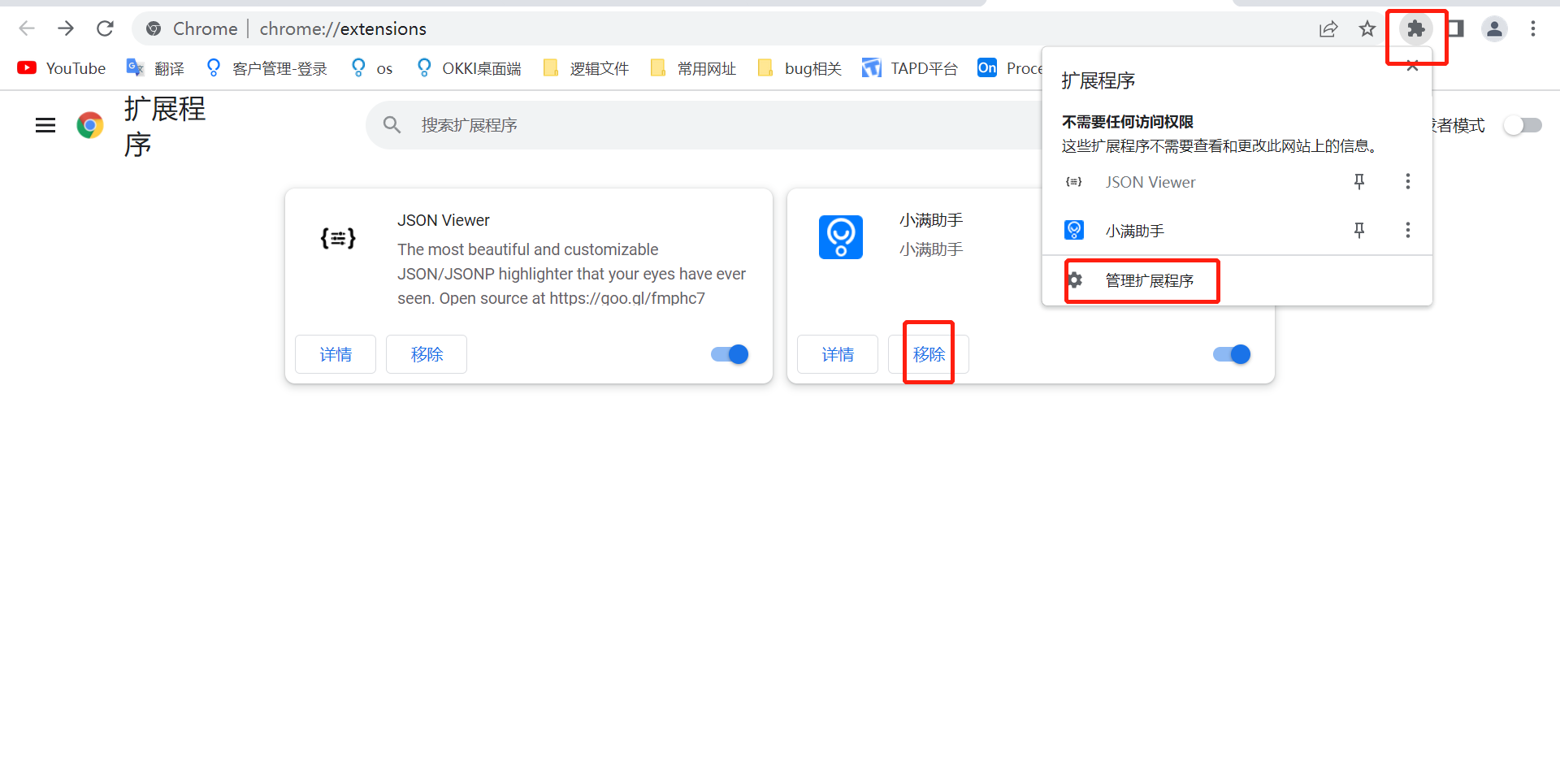Open Chrome's three-dot main menu
1560x784 pixels.
click(x=1533, y=29)
